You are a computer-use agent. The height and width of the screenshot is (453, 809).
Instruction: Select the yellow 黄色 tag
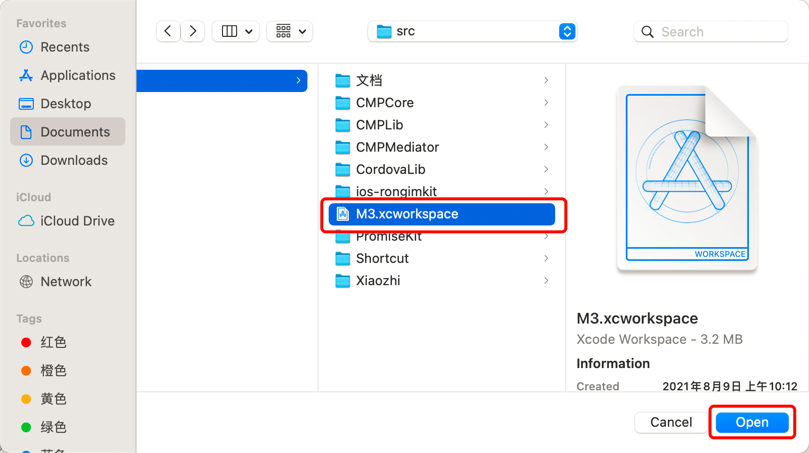[68, 399]
